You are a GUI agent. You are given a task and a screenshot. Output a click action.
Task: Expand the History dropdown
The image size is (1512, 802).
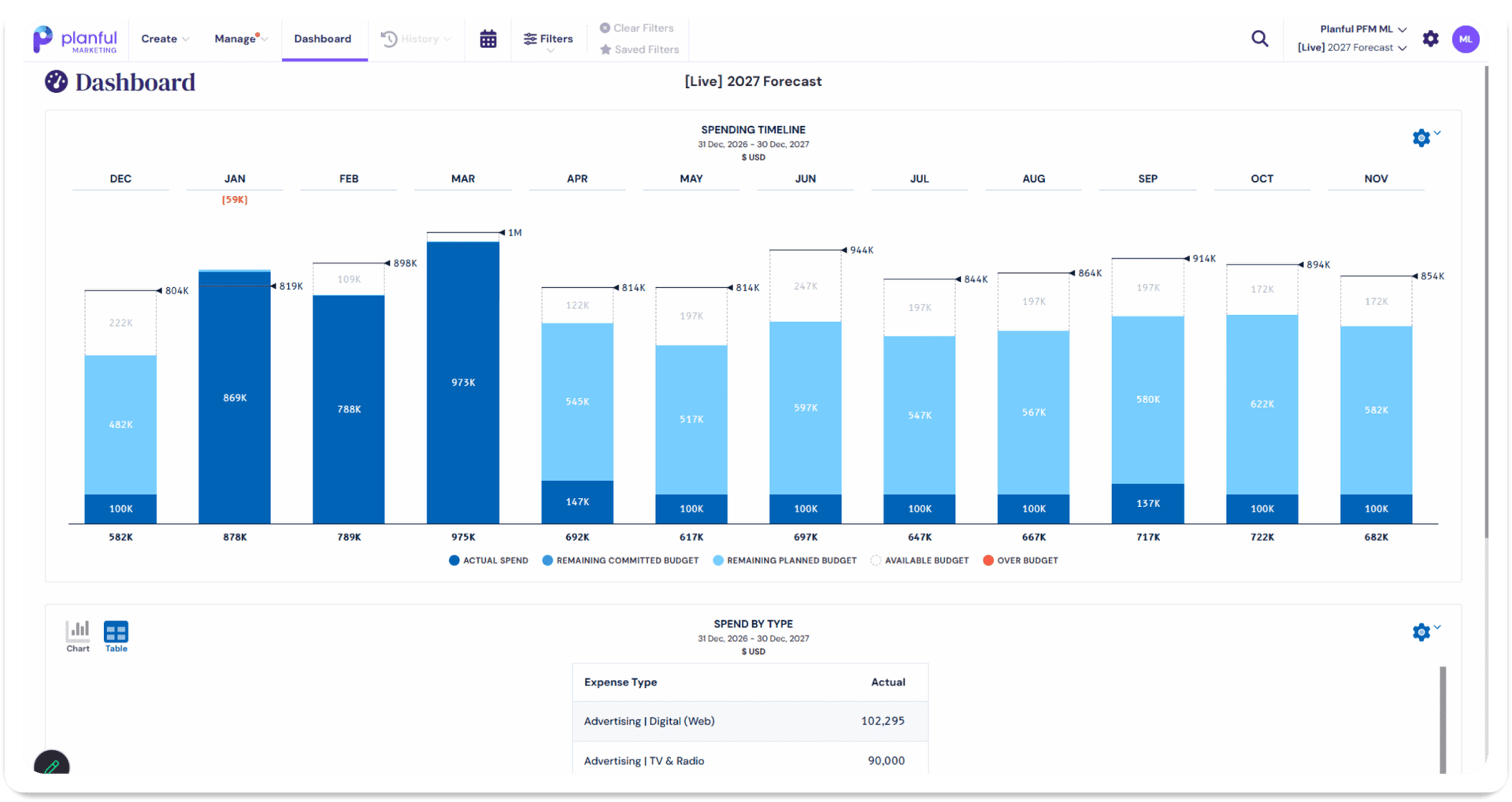coord(417,39)
